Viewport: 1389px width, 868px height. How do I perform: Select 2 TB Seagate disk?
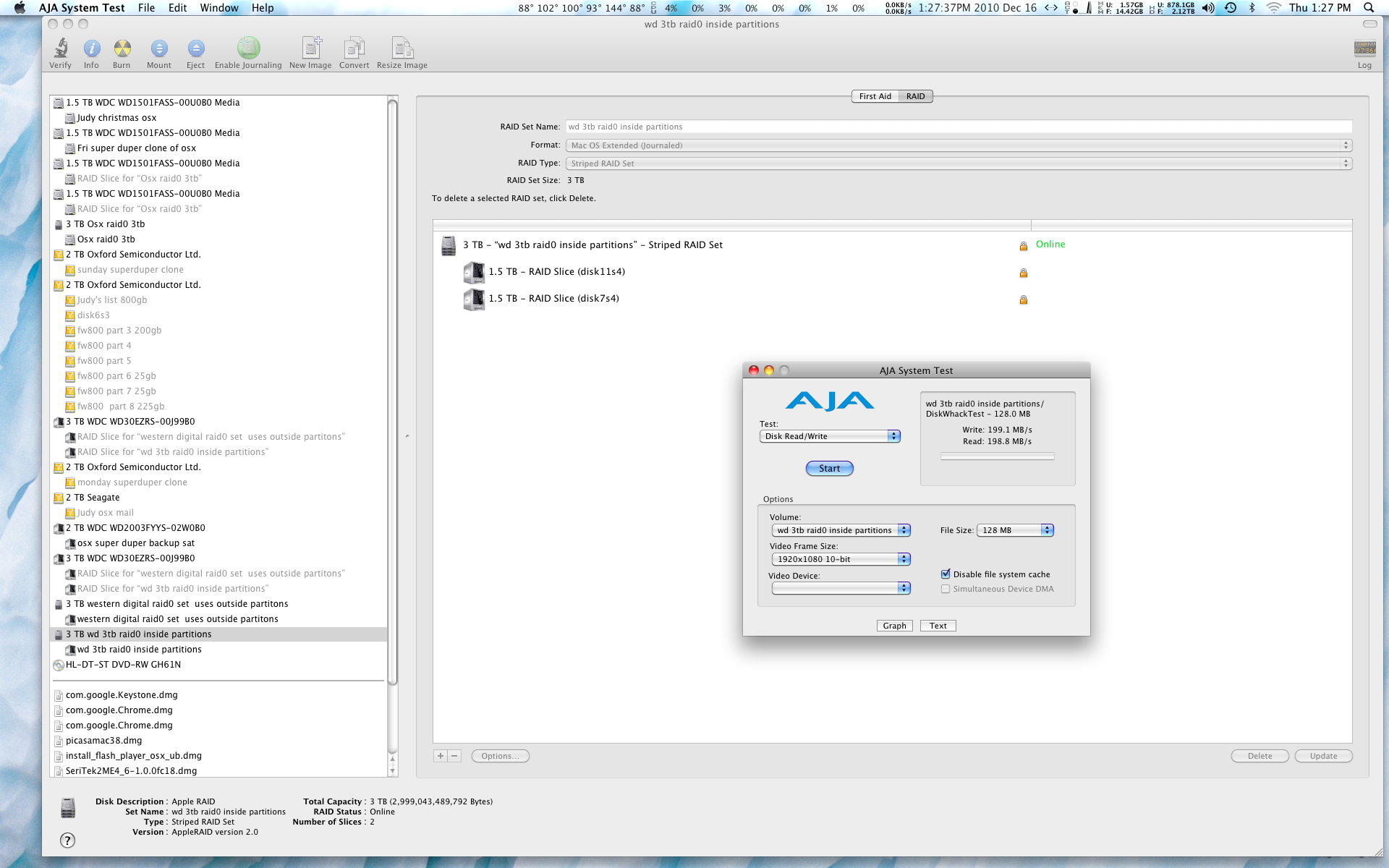click(93, 498)
